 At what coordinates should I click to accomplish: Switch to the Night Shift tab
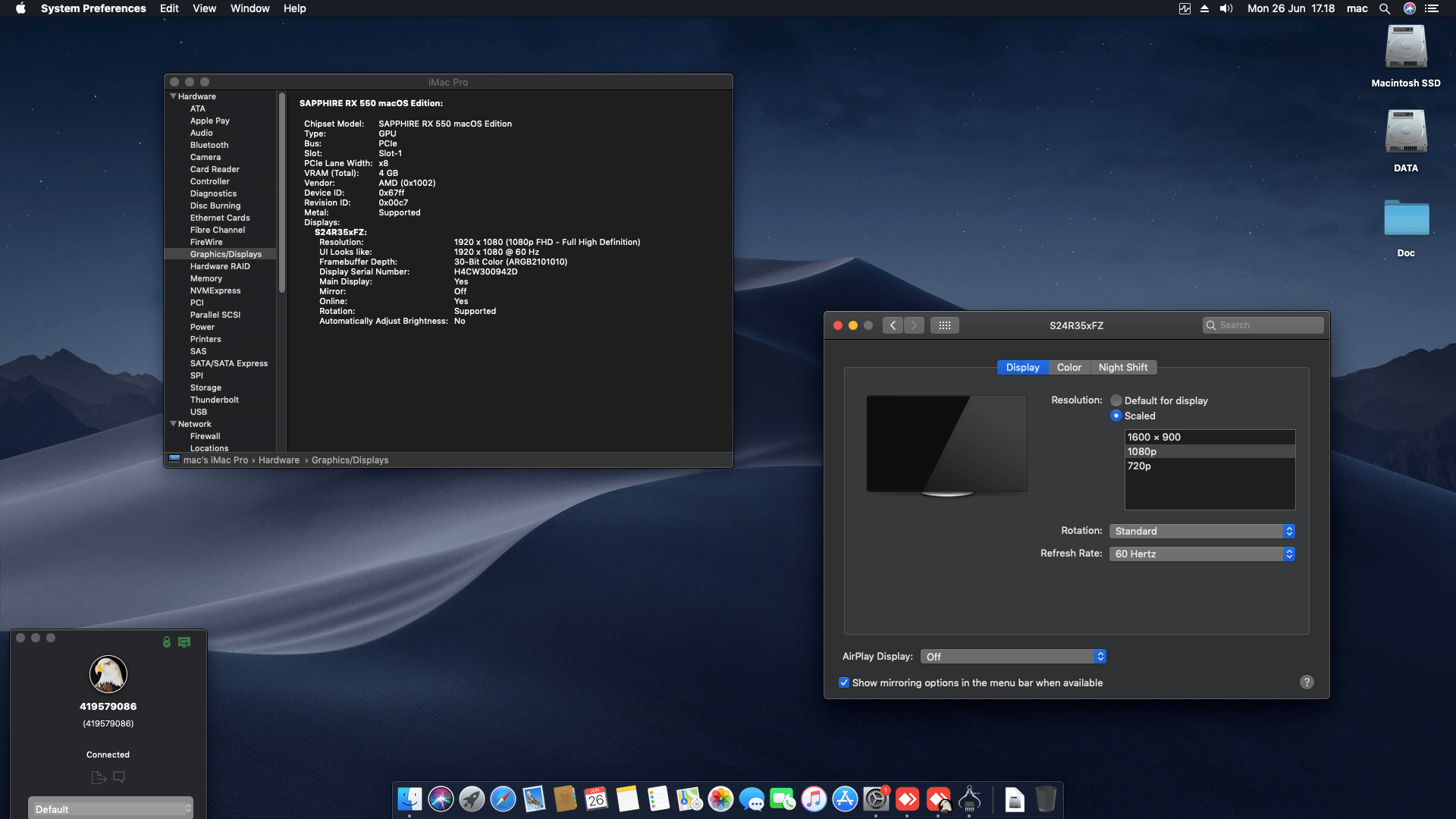click(1123, 367)
